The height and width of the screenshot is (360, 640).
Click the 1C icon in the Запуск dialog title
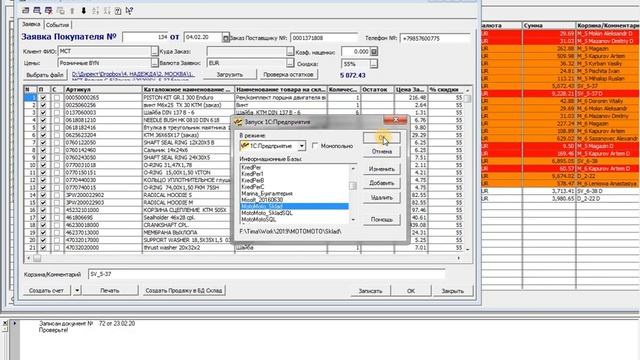pyautogui.click(x=238, y=122)
